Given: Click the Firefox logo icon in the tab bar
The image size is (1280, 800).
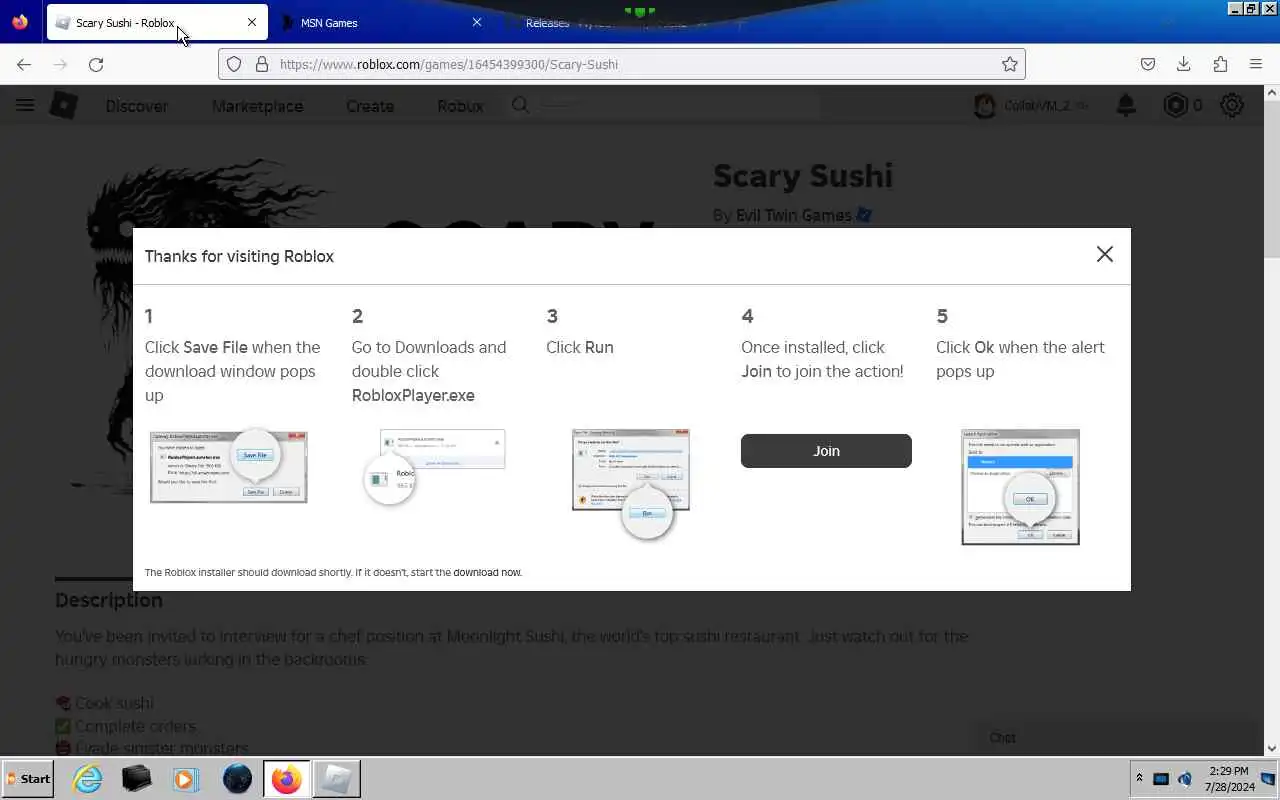Looking at the screenshot, I should 20,22.
